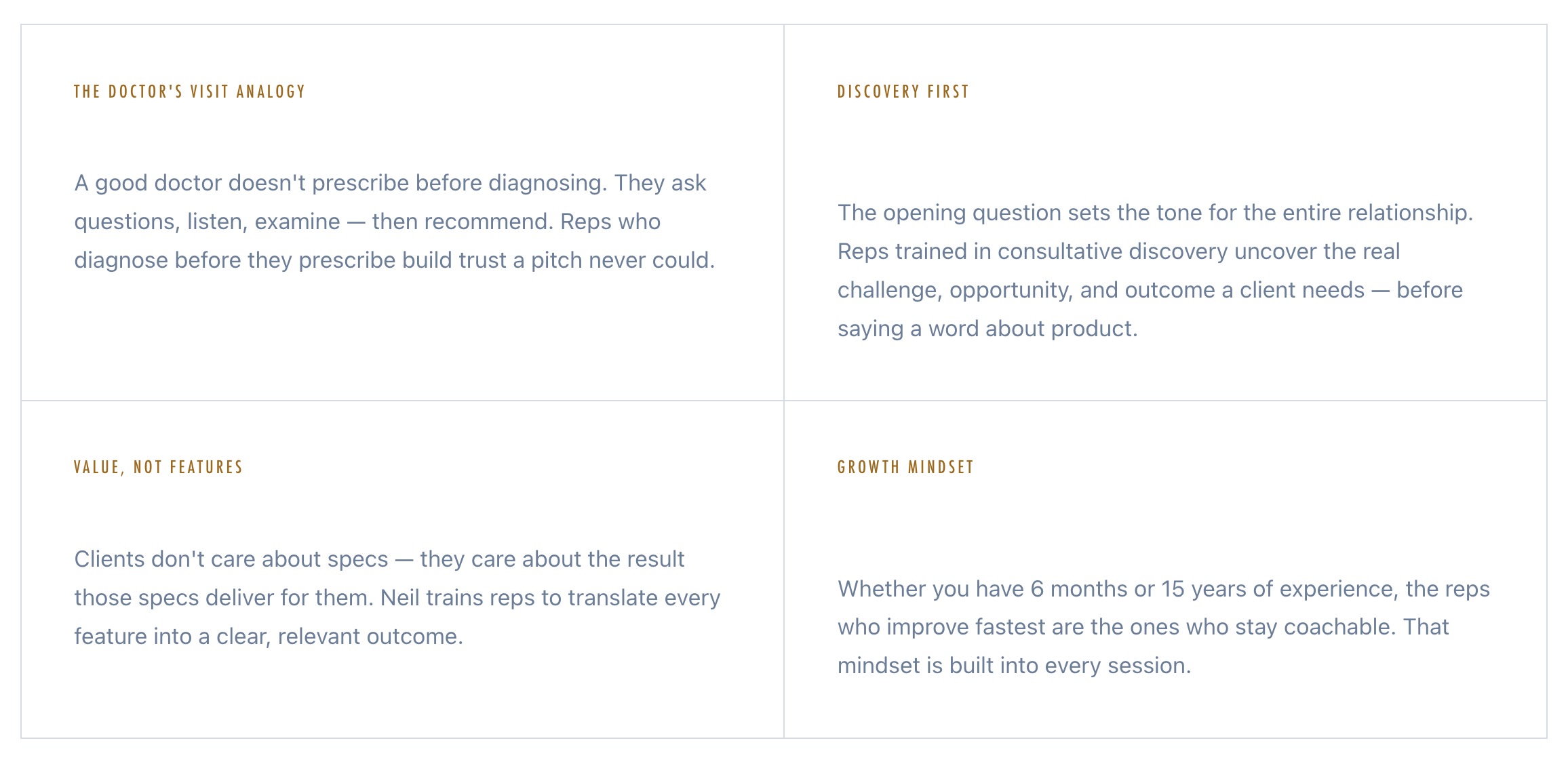Click 'who improve fastest' line in Growth card

coord(1143,627)
